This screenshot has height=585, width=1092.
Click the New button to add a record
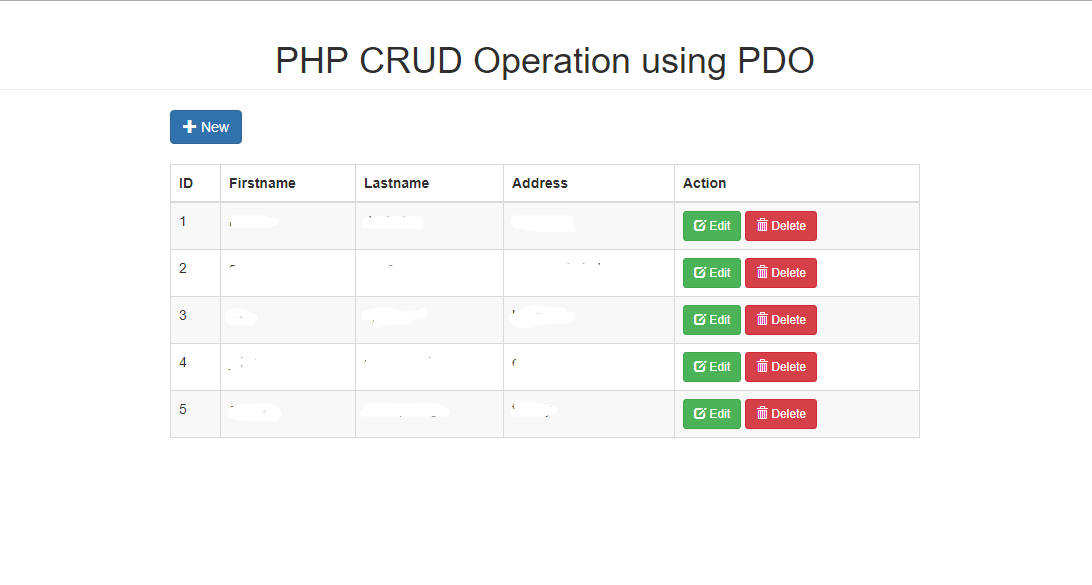205,127
